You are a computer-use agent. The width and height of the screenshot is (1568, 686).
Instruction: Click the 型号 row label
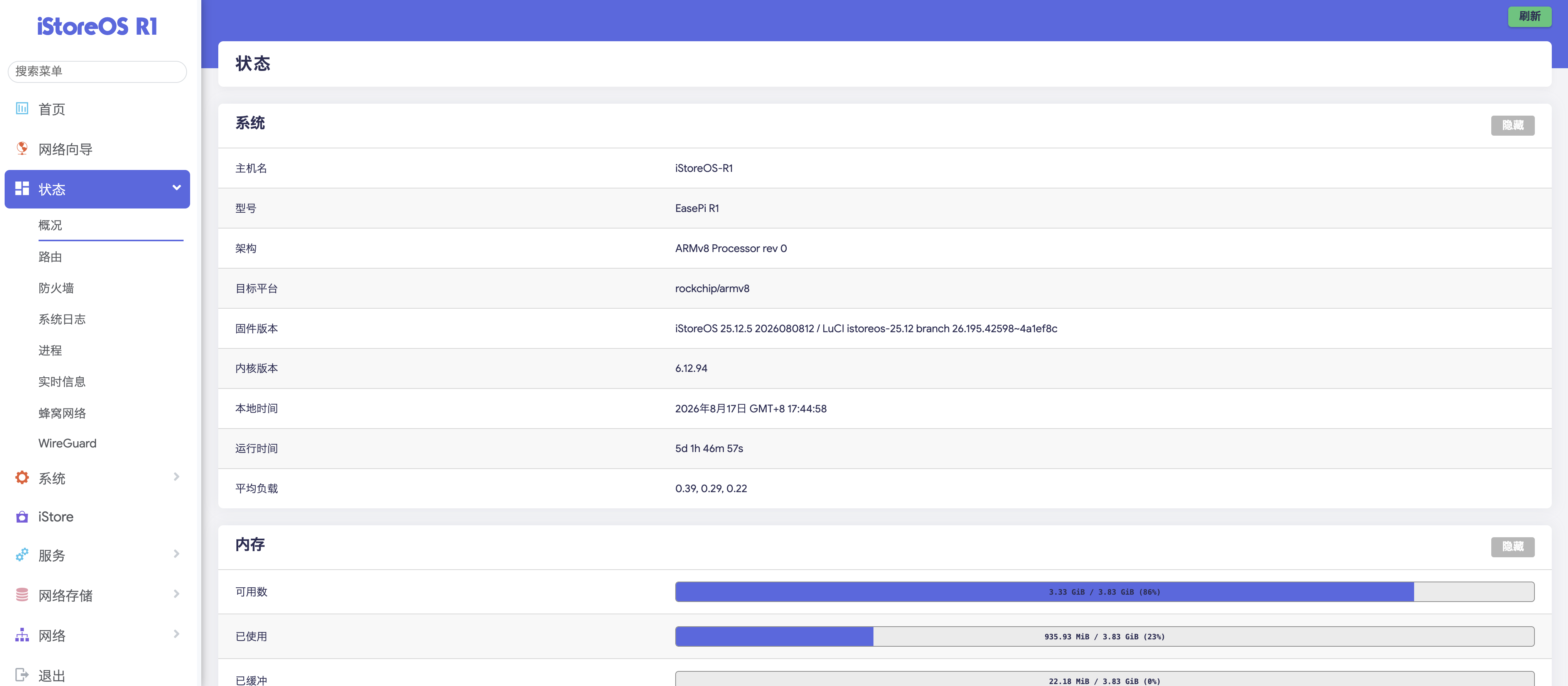click(246, 208)
